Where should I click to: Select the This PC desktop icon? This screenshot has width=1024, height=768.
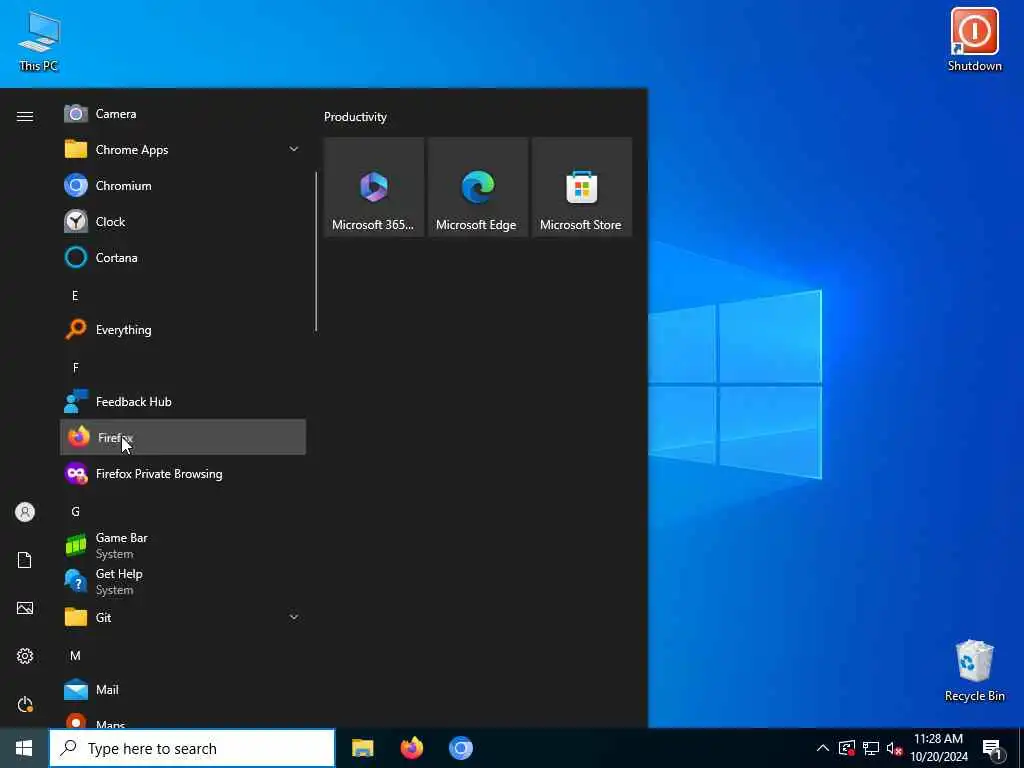pyautogui.click(x=39, y=40)
